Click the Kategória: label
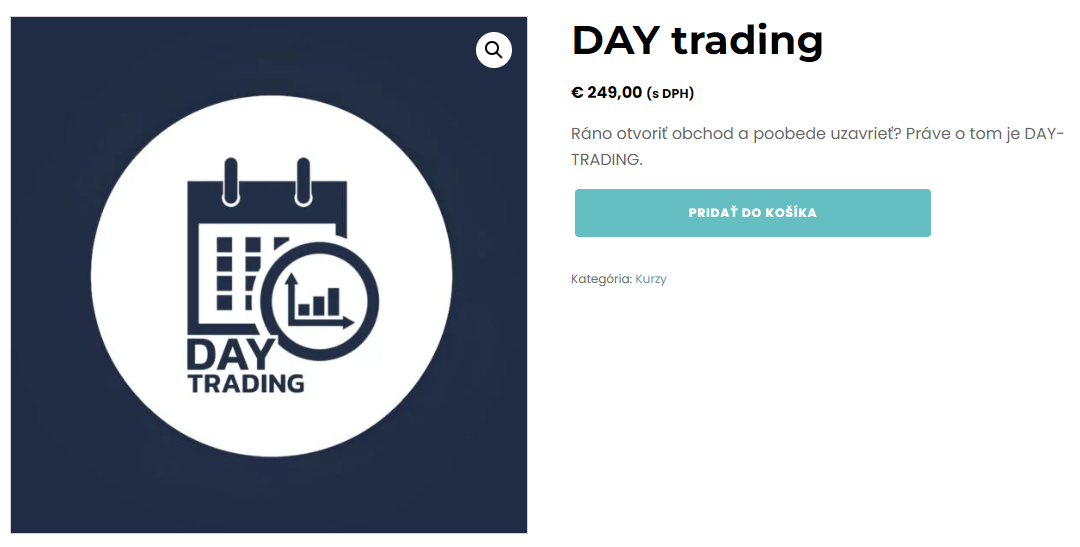Viewport: 1080px width, 547px height. (601, 279)
